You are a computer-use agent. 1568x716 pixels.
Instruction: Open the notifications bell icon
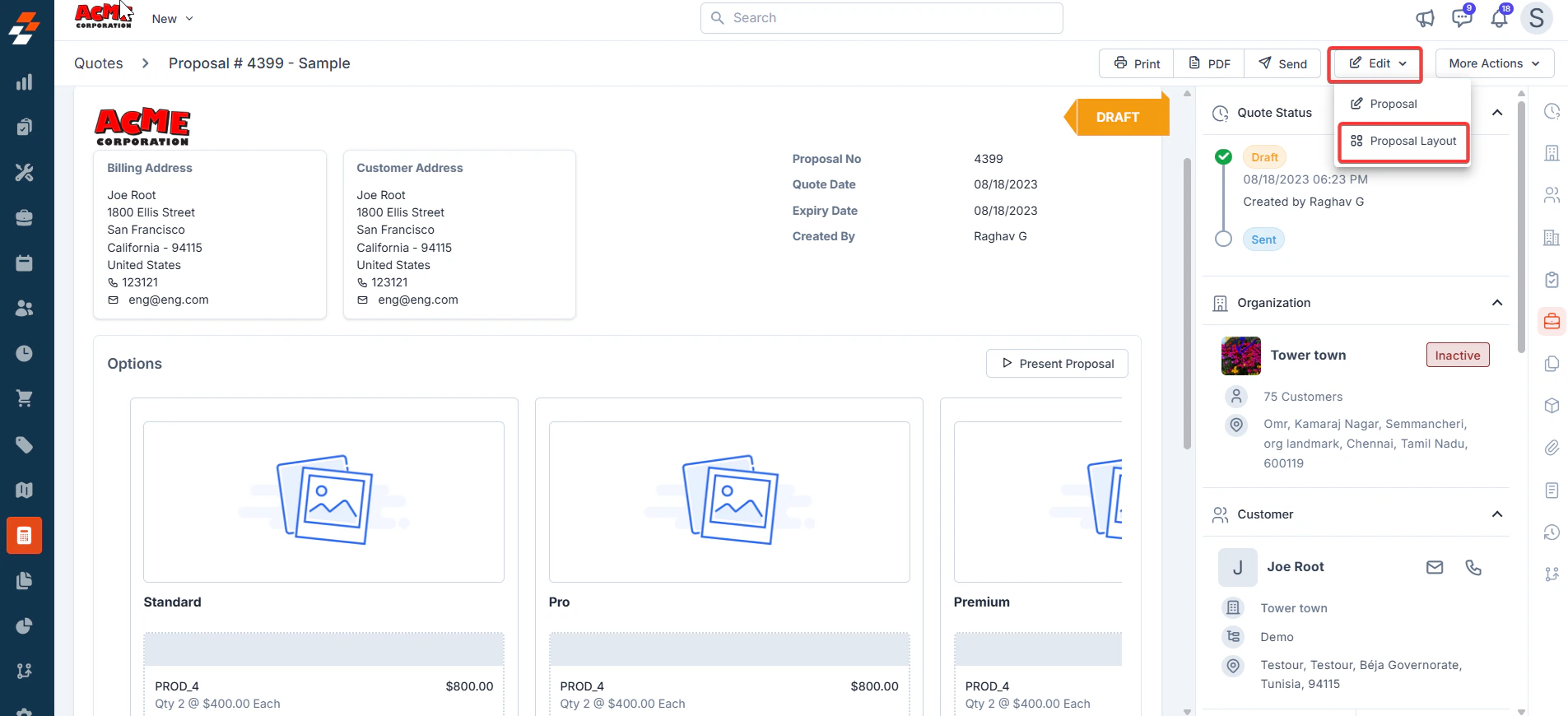(1500, 18)
